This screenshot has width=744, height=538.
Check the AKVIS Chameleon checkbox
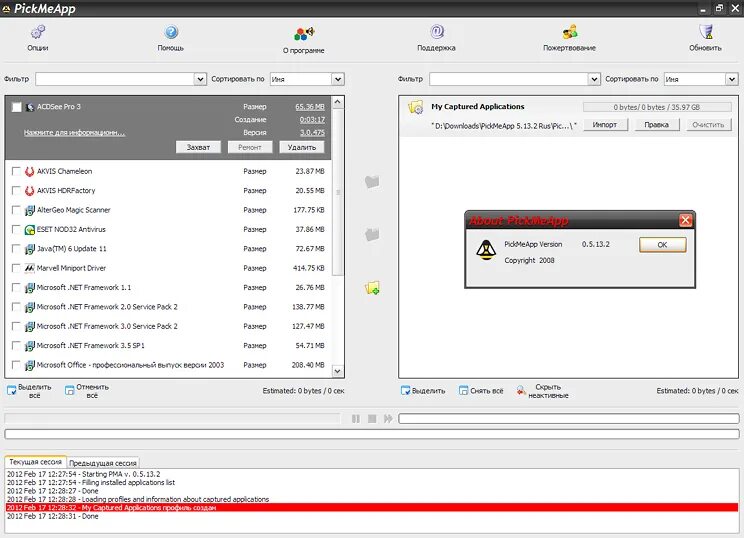pos(16,171)
